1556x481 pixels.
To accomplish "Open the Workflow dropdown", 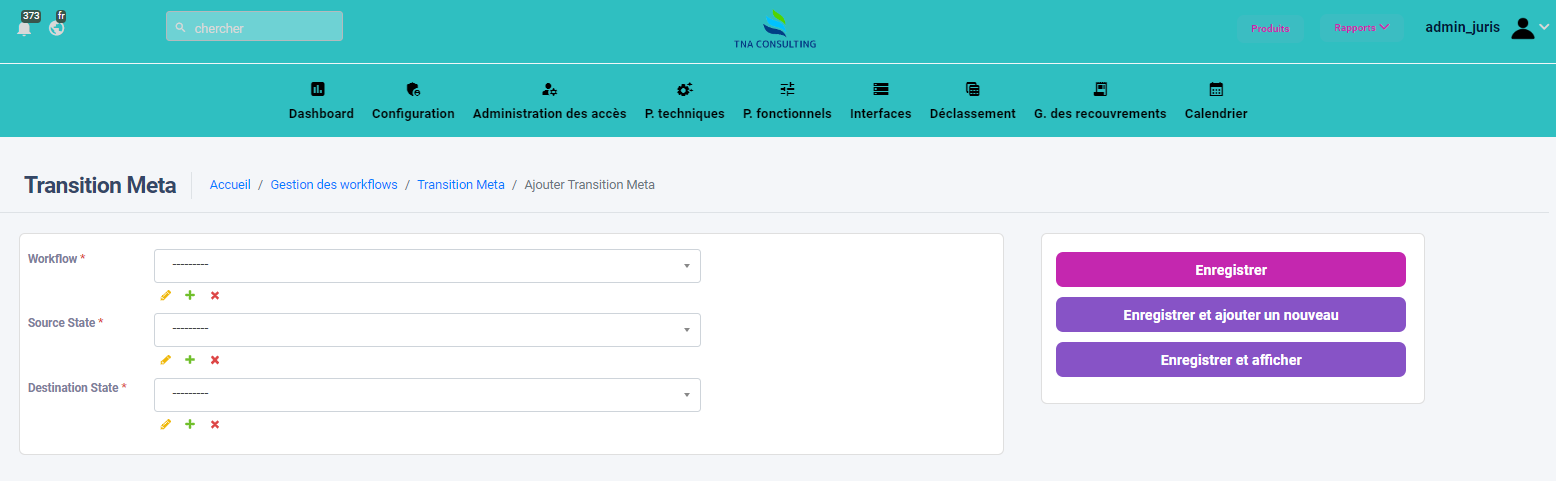I will [x=427, y=266].
